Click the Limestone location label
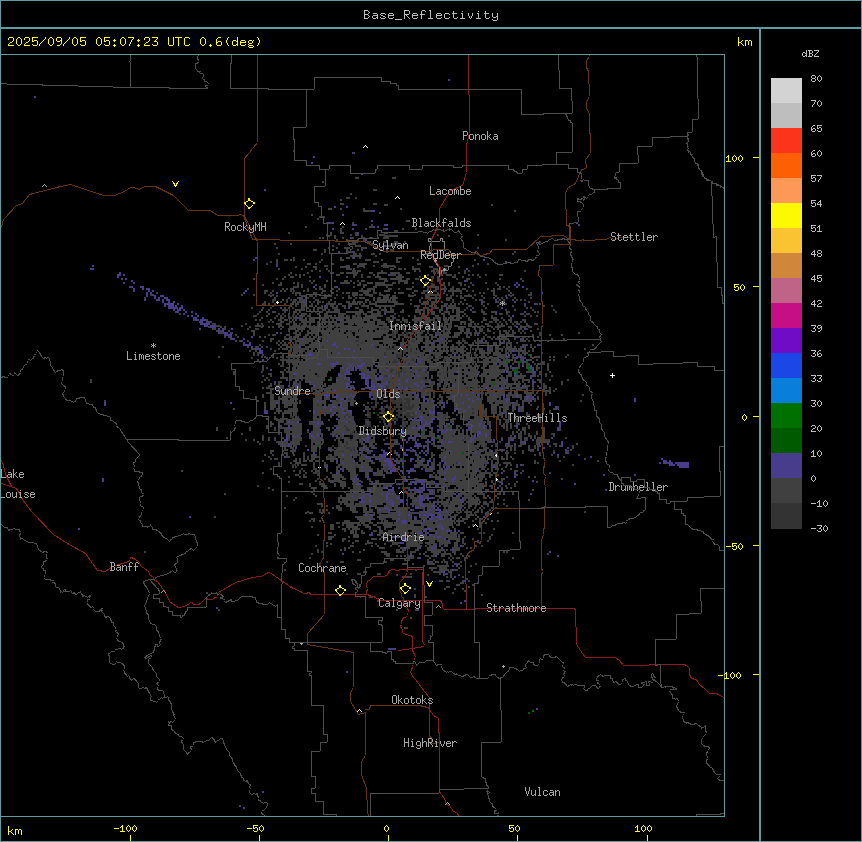Screen dimensions: 862x842 click(x=153, y=356)
